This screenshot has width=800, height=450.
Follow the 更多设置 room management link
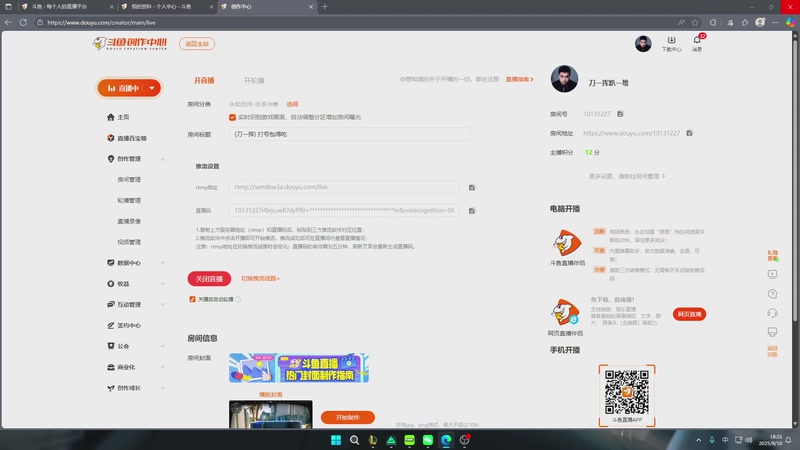click(627, 177)
